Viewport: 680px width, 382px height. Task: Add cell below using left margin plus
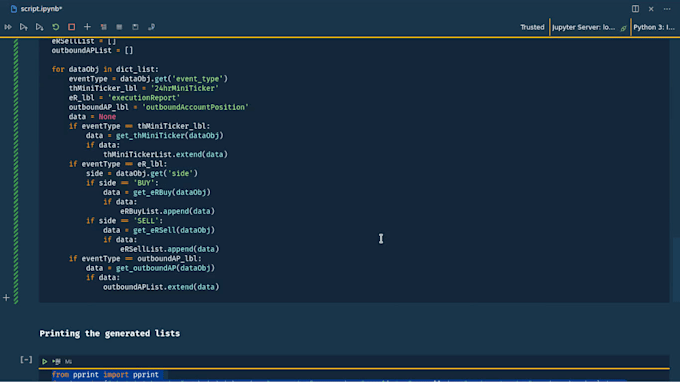pos(6,298)
